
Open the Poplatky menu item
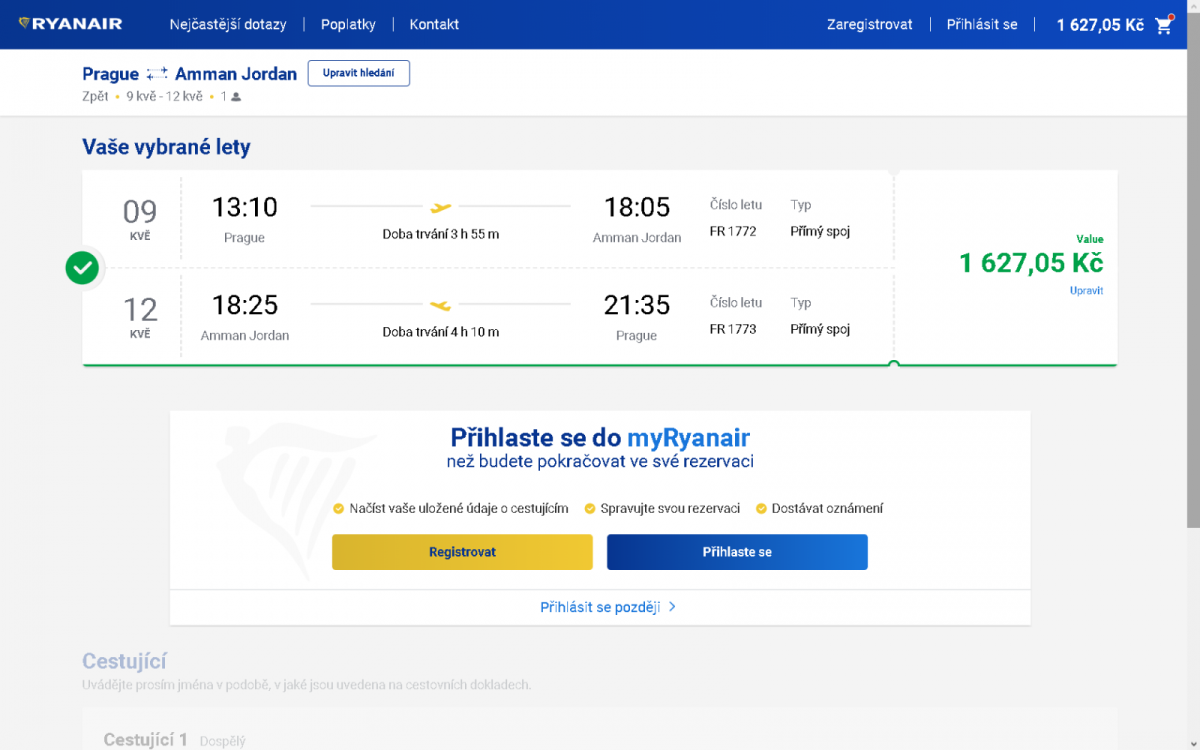point(348,24)
